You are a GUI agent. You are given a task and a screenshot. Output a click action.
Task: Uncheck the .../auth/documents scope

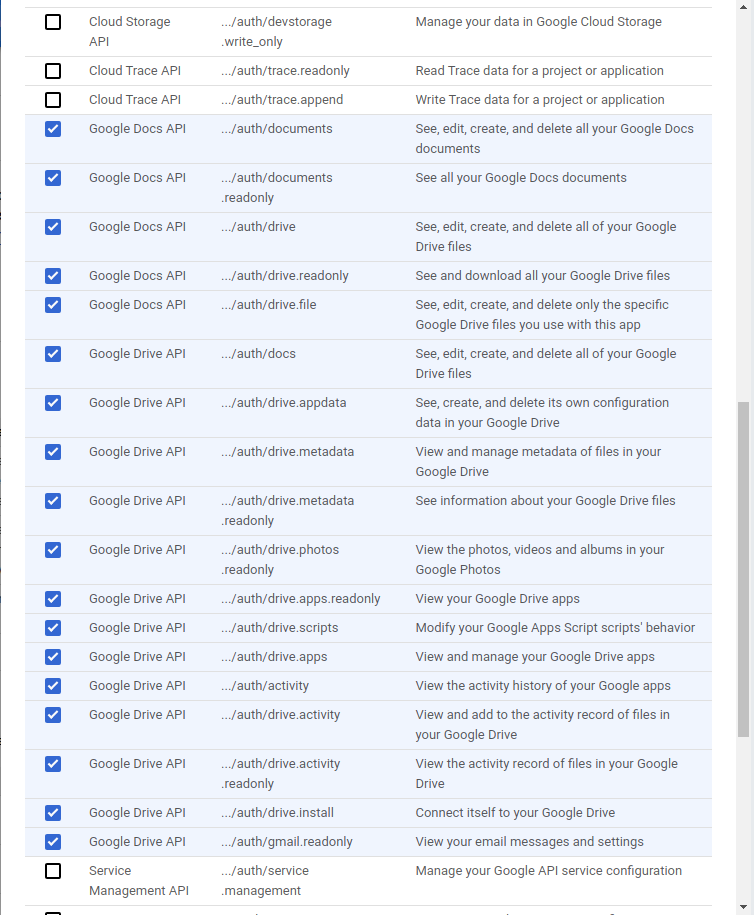53,129
